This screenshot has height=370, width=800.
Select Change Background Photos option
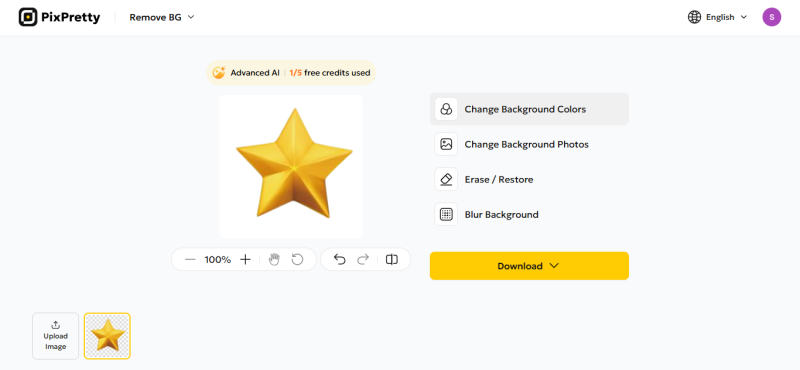click(x=529, y=144)
